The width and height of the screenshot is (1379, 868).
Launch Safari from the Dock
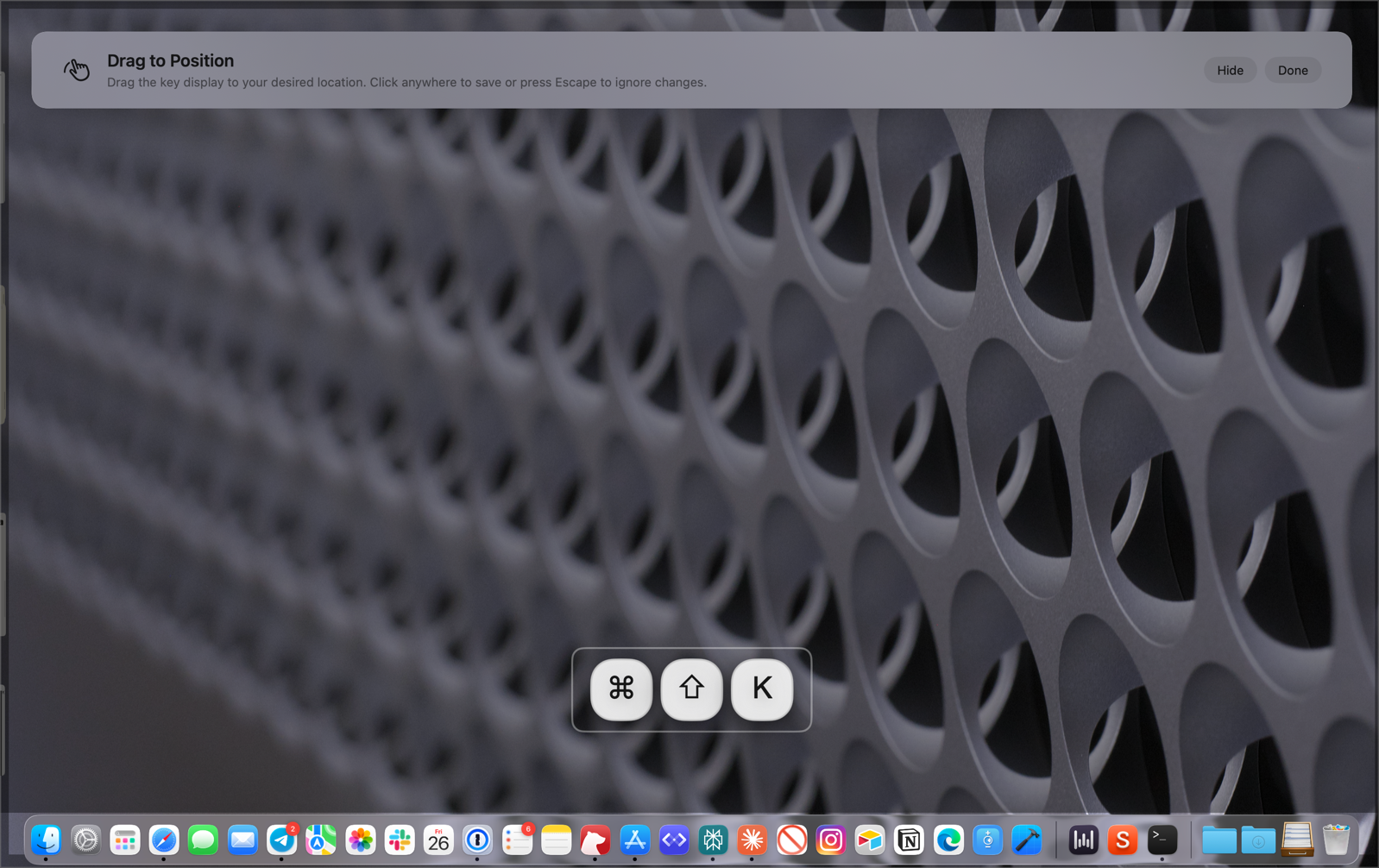click(164, 840)
